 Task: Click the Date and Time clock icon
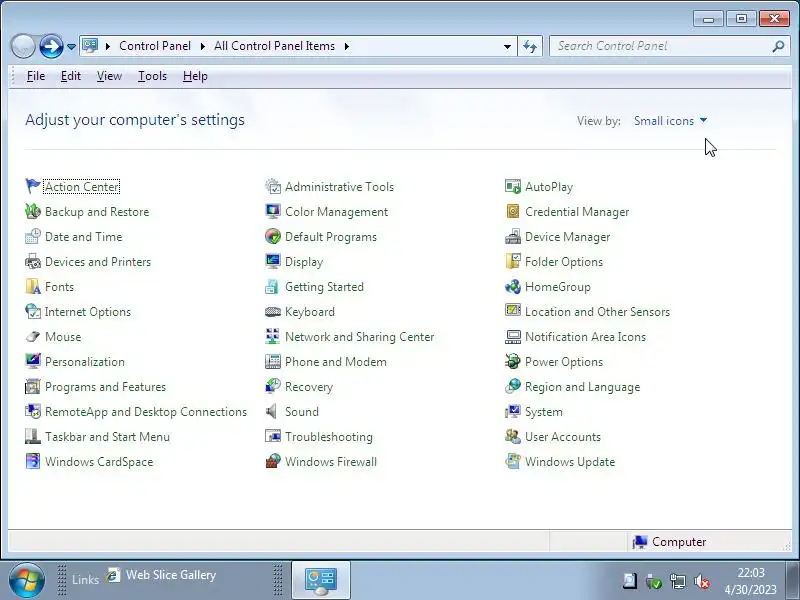click(x=33, y=236)
